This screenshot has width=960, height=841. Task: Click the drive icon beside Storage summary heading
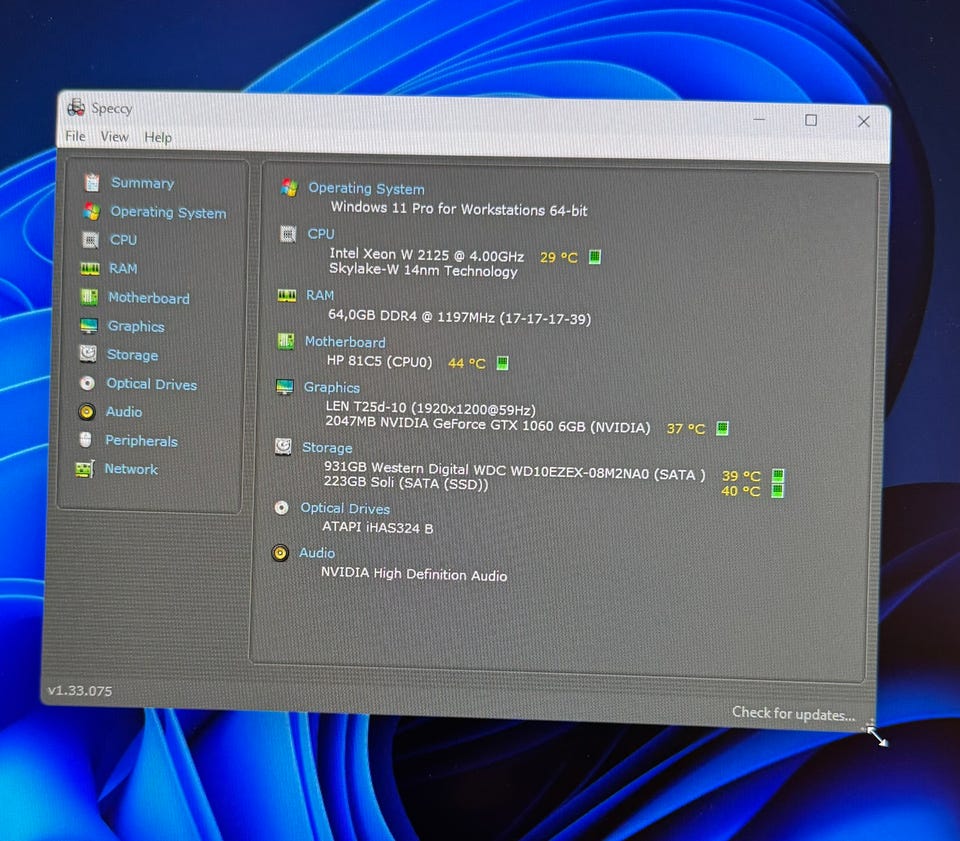(x=283, y=446)
